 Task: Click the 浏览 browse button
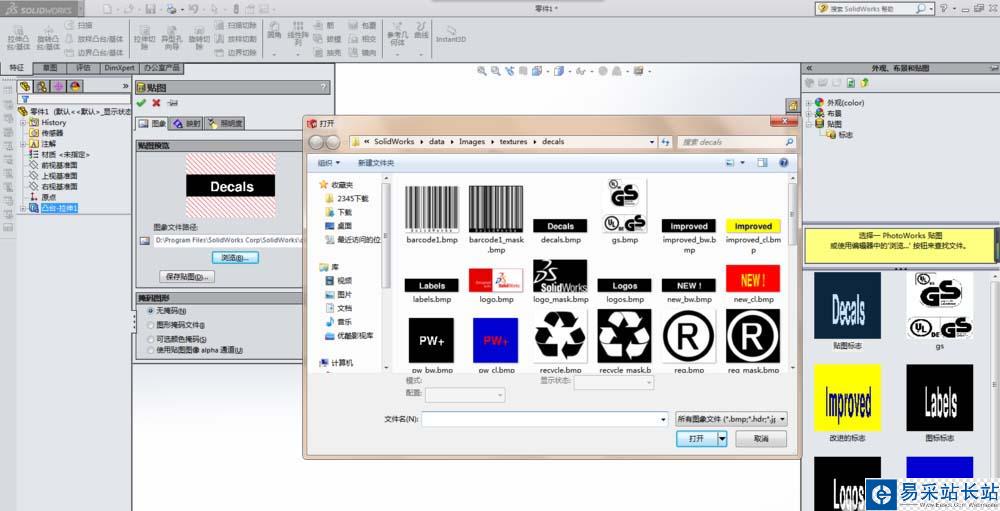click(x=235, y=258)
